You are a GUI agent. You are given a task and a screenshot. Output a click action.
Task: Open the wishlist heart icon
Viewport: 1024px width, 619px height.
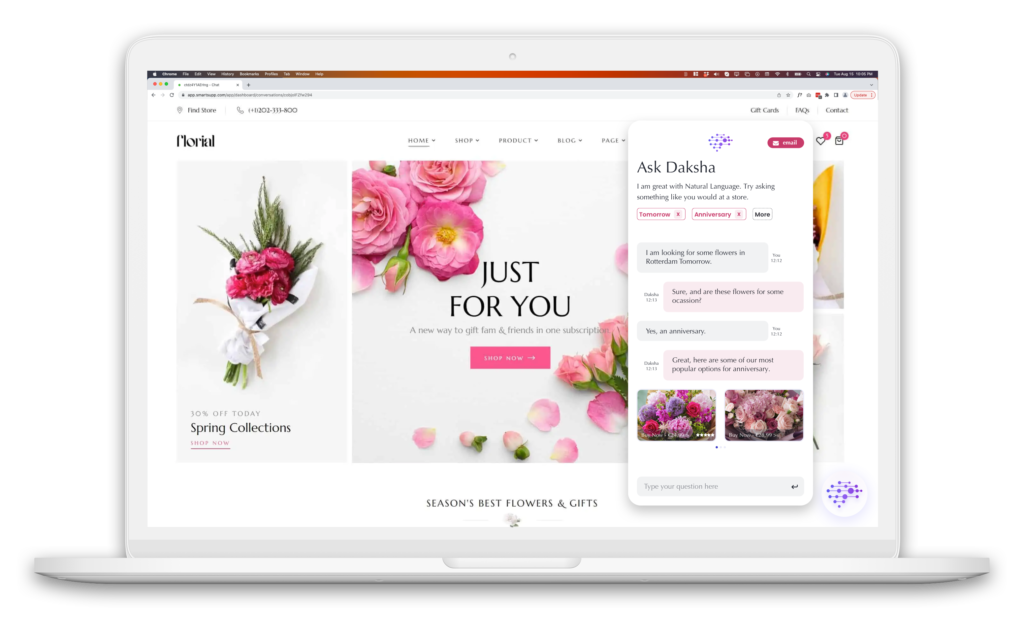820,141
